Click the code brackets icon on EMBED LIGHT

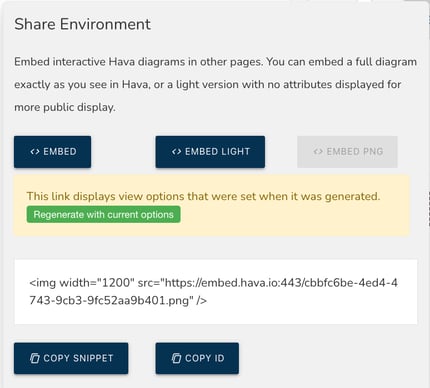[x=176, y=152]
